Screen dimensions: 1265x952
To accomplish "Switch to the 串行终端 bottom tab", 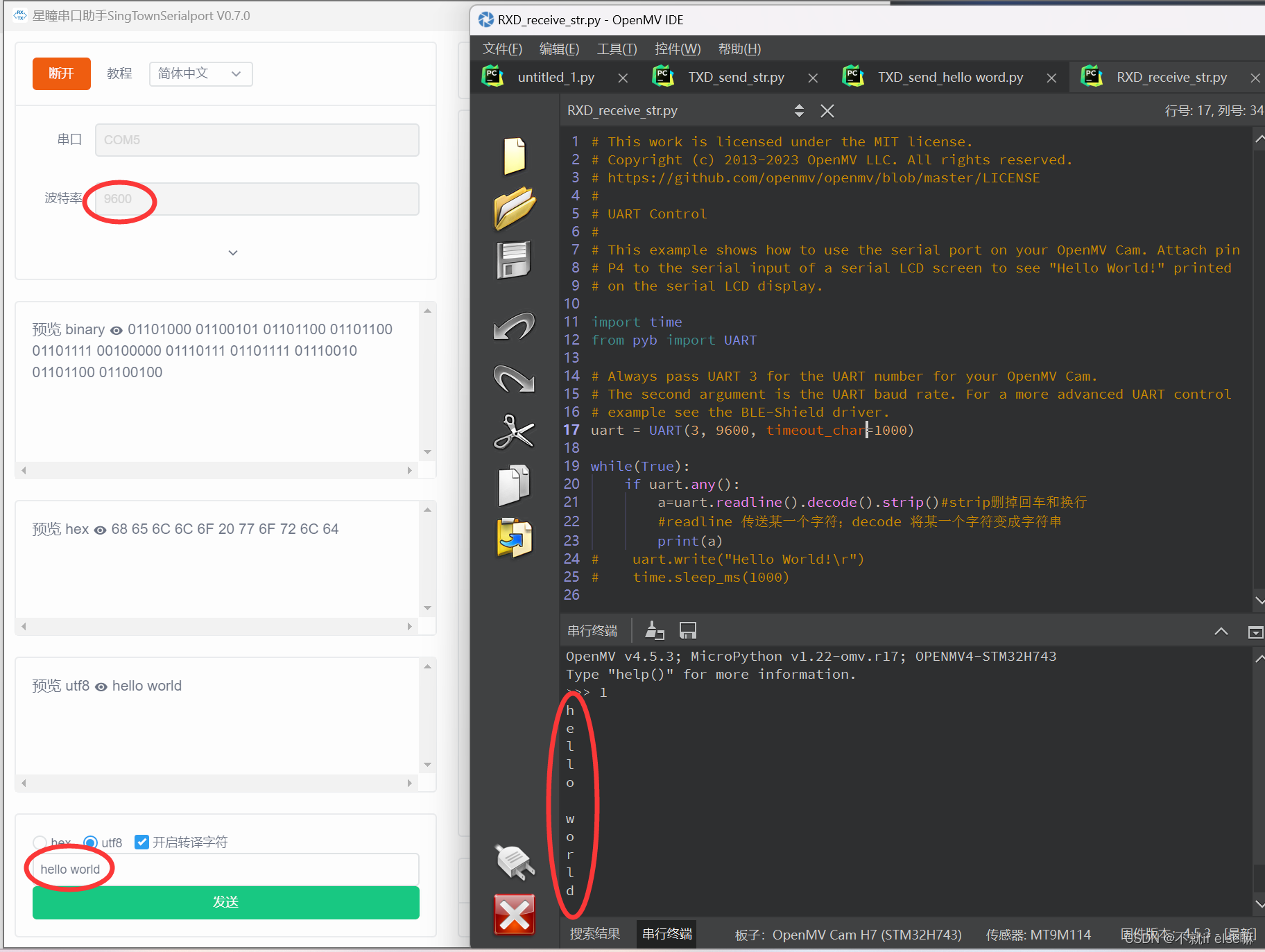I will [x=667, y=934].
